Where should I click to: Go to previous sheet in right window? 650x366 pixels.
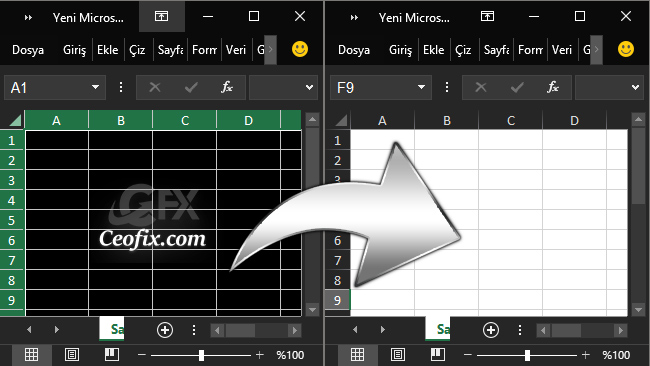pyautogui.click(x=355, y=330)
